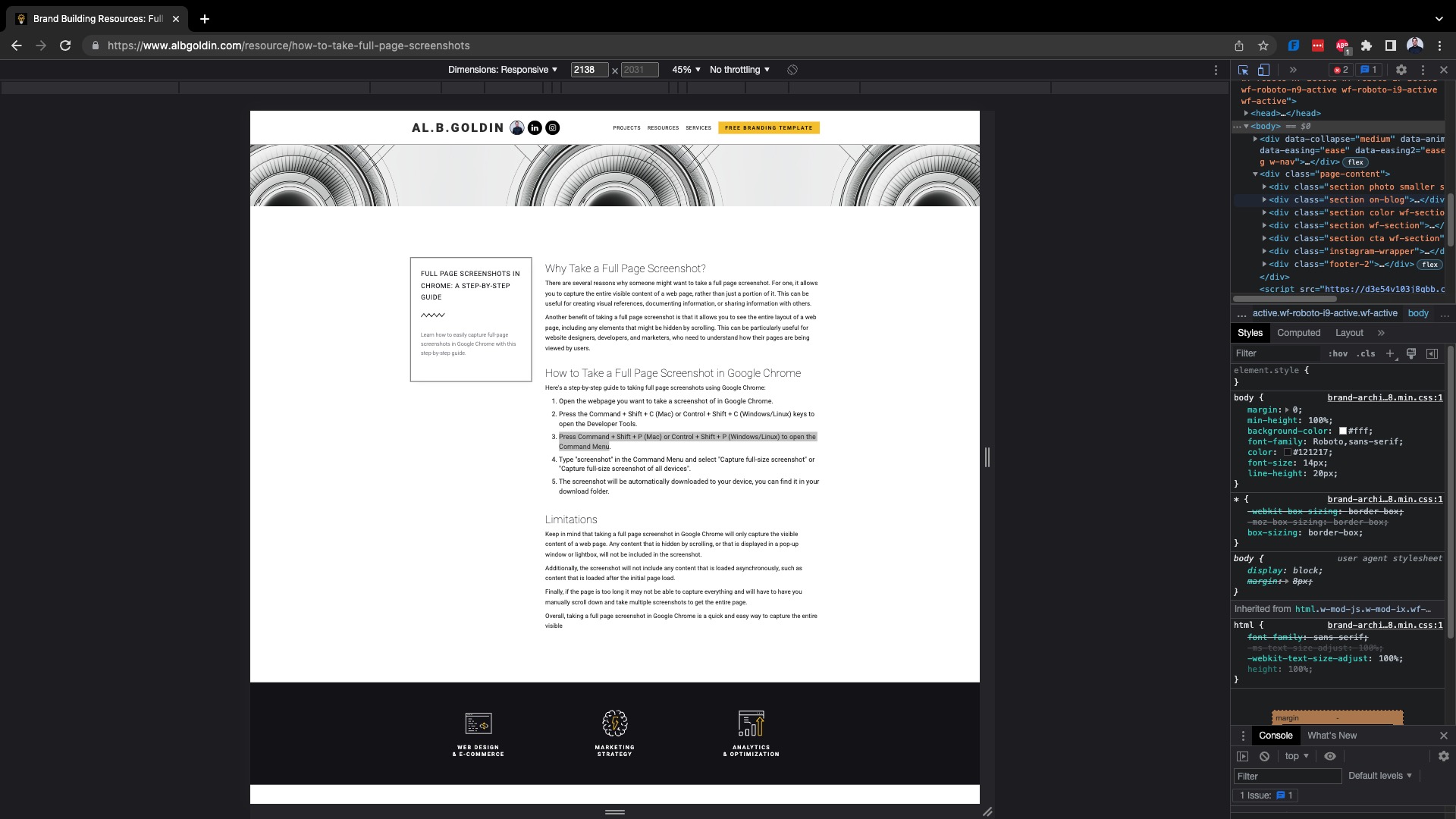1456x819 pixels.
Task: Open the AdBlock Plus extension
Action: coord(1343,46)
